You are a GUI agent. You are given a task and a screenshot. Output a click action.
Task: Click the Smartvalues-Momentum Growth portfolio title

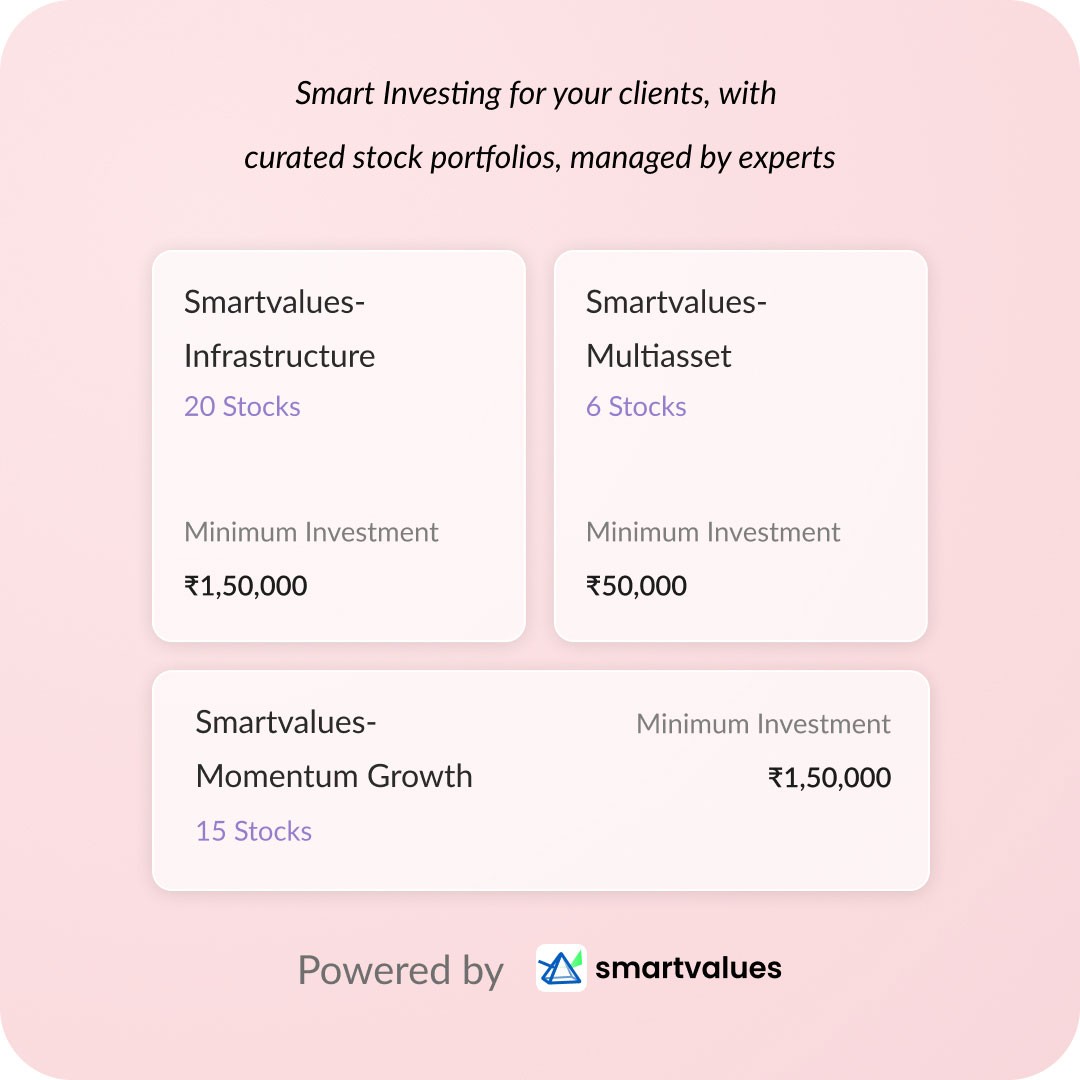pyautogui.click(x=334, y=749)
